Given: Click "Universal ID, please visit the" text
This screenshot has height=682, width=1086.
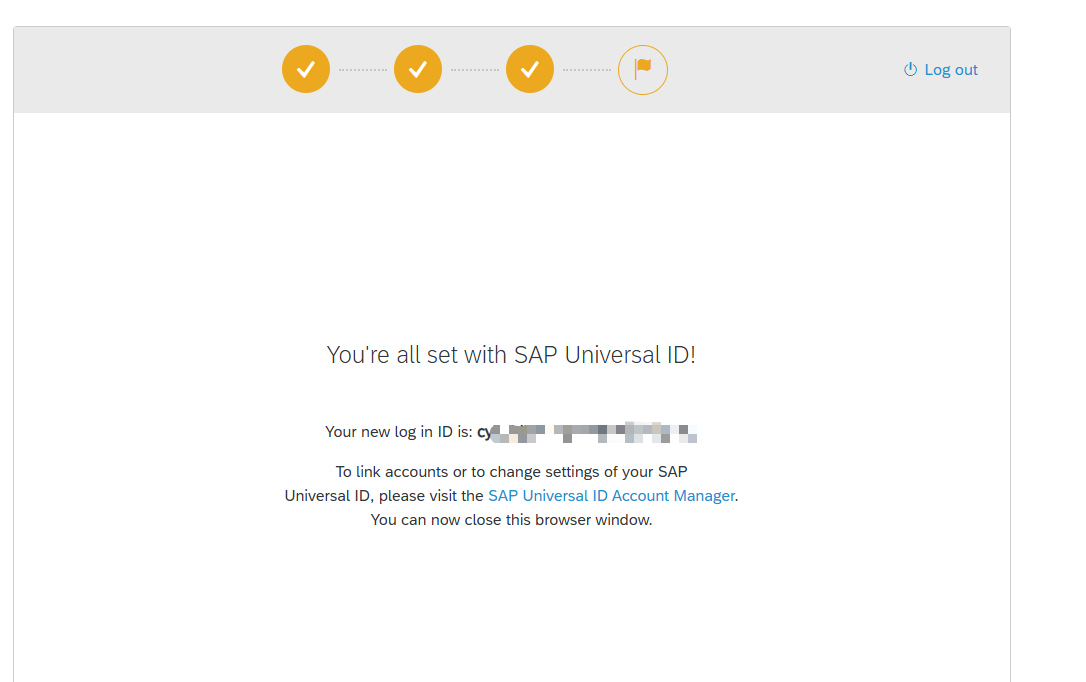Looking at the screenshot, I should click(384, 496).
